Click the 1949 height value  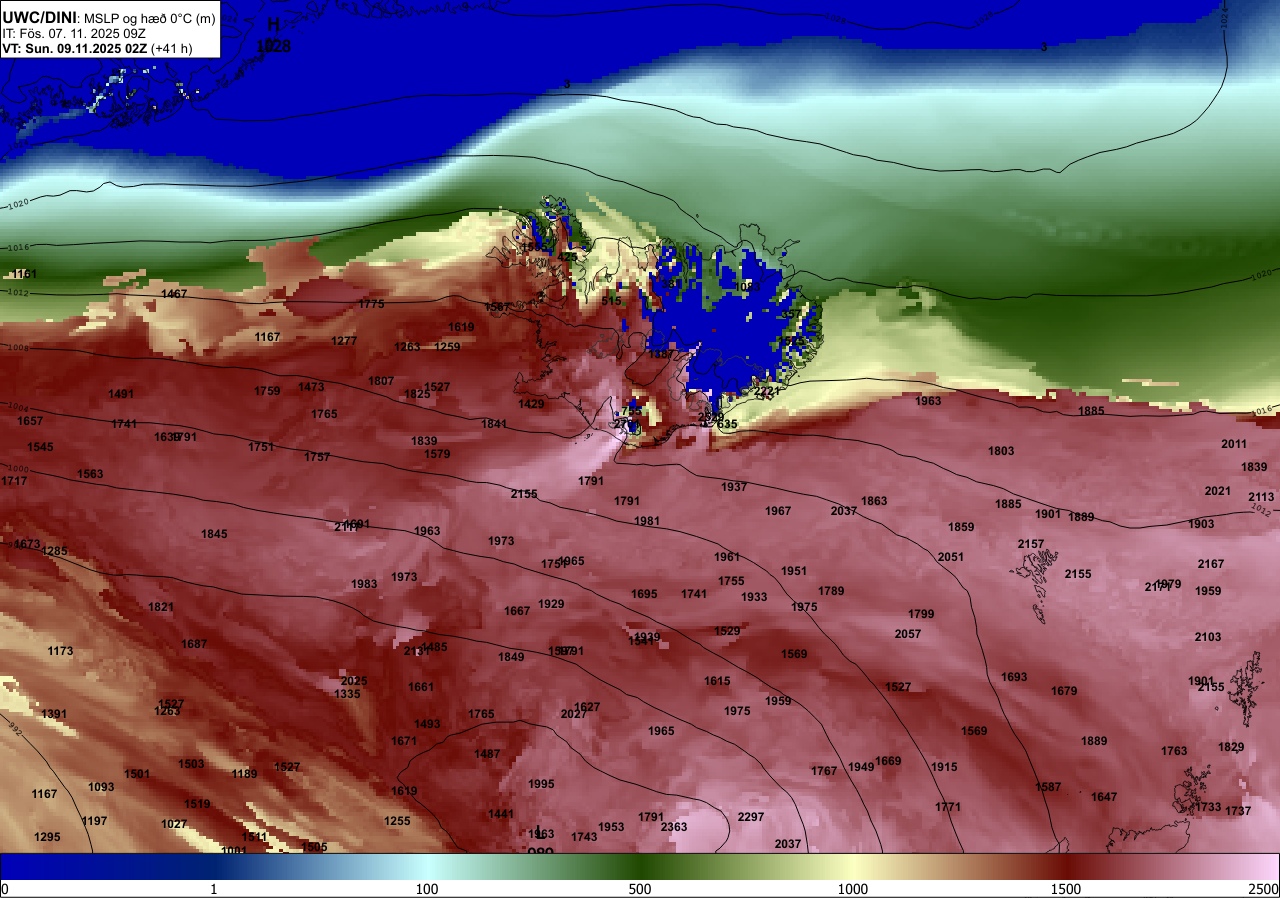click(861, 767)
